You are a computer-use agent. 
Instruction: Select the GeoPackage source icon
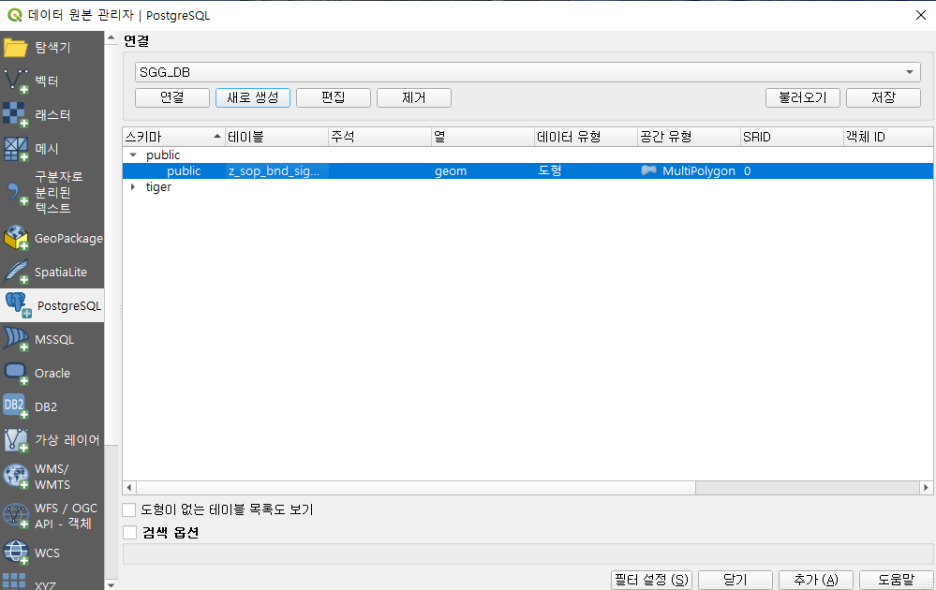(x=16, y=238)
